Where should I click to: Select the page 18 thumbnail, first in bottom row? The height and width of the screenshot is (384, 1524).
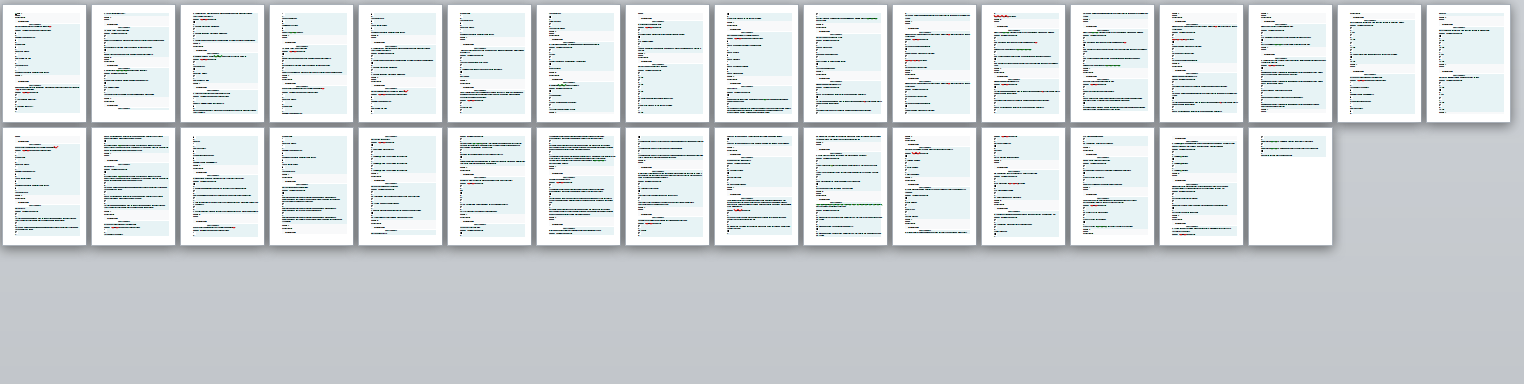pos(44,186)
